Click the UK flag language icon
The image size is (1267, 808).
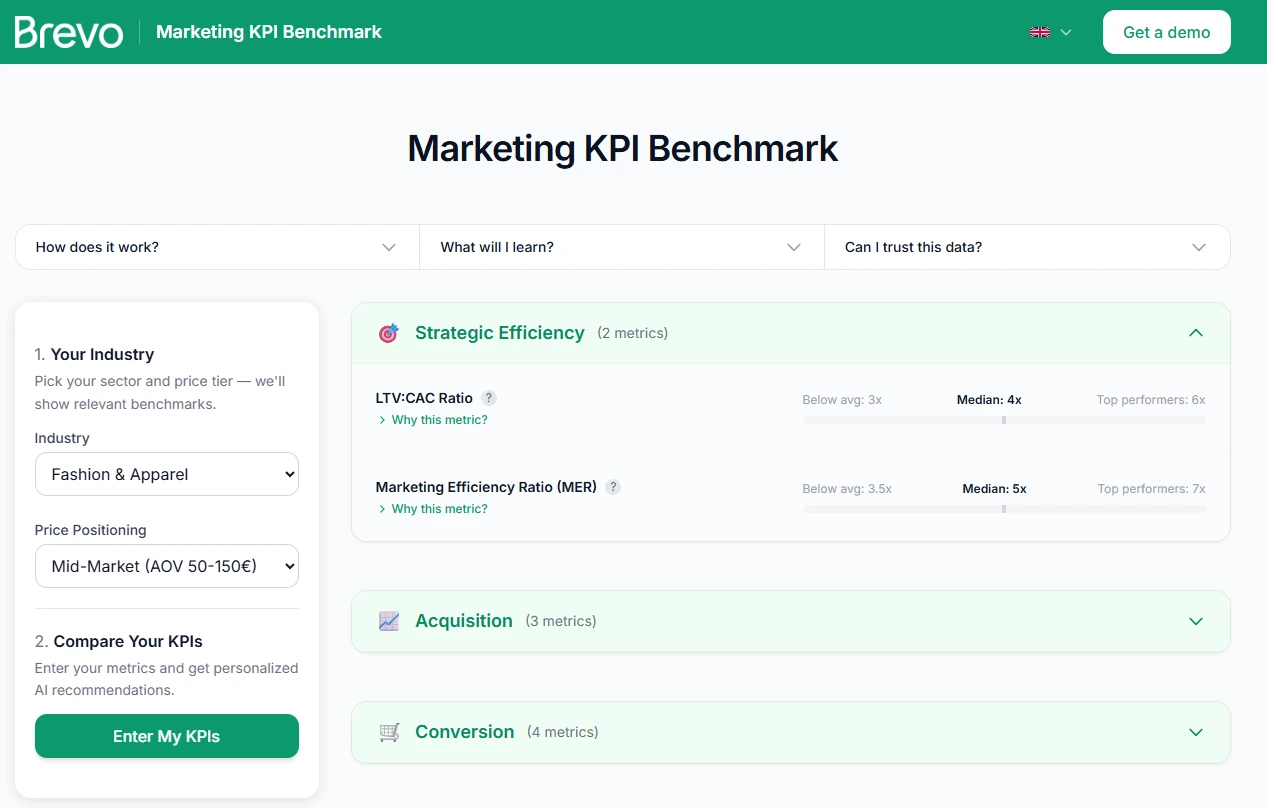coord(1039,31)
